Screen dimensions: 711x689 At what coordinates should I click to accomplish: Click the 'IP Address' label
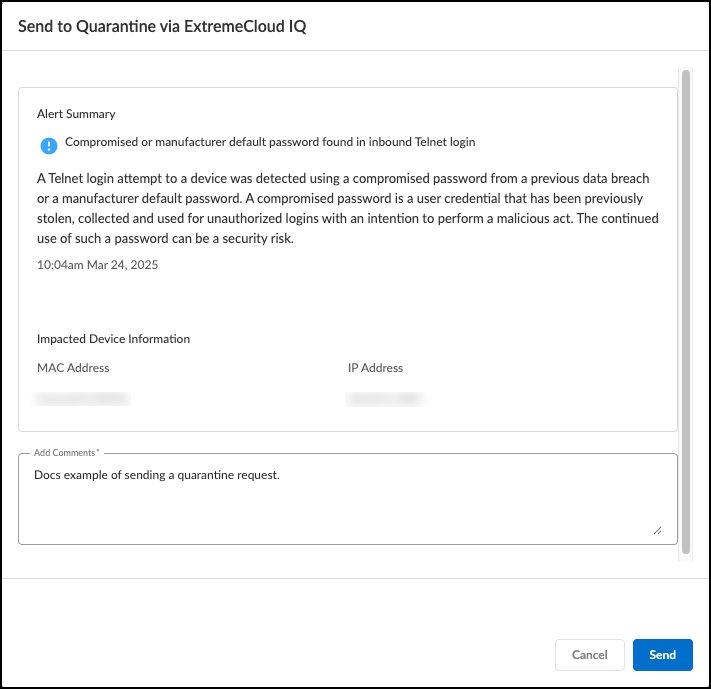coord(374,368)
